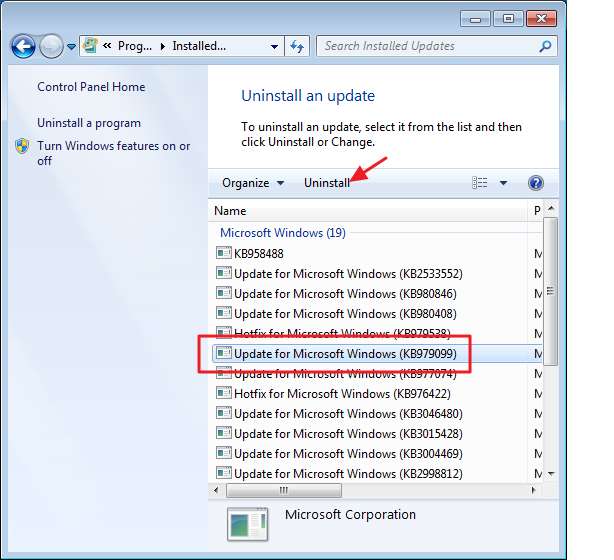Image resolution: width=614 pixels, height=560 pixels.
Task: Select the KB958488 update row
Action: point(376,253)
